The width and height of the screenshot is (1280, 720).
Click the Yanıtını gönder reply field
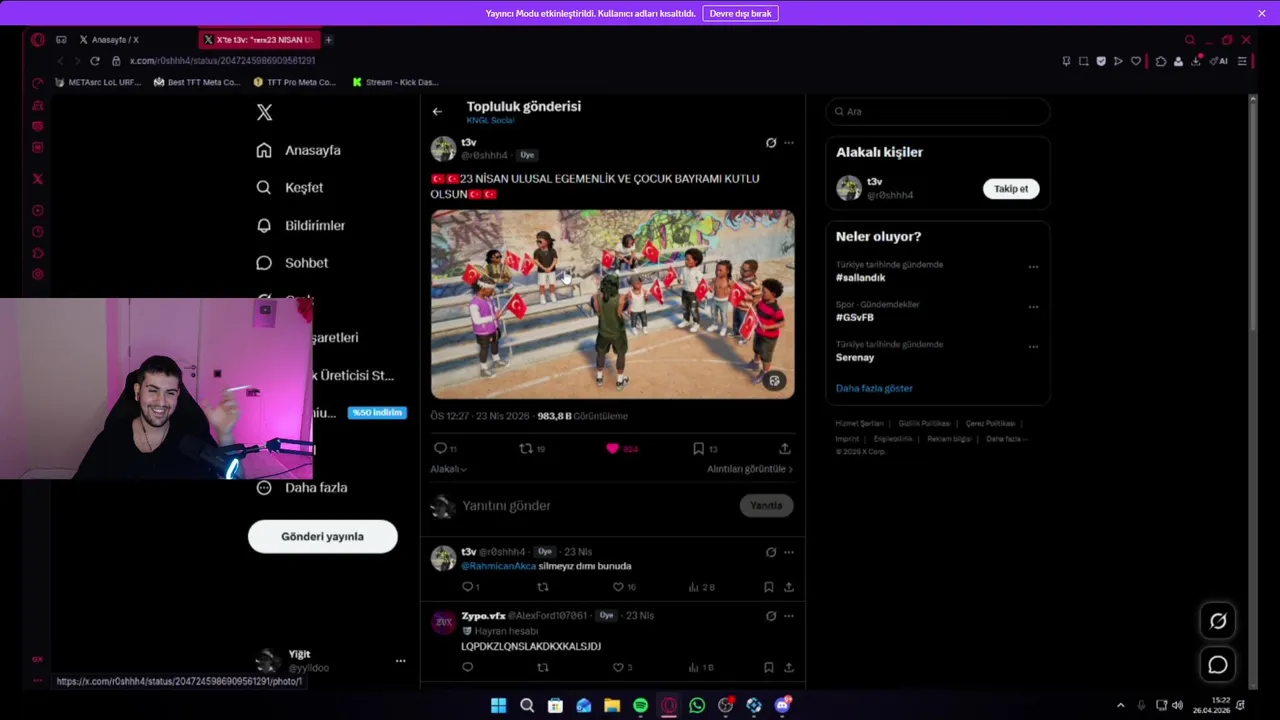tap(596, 506)
